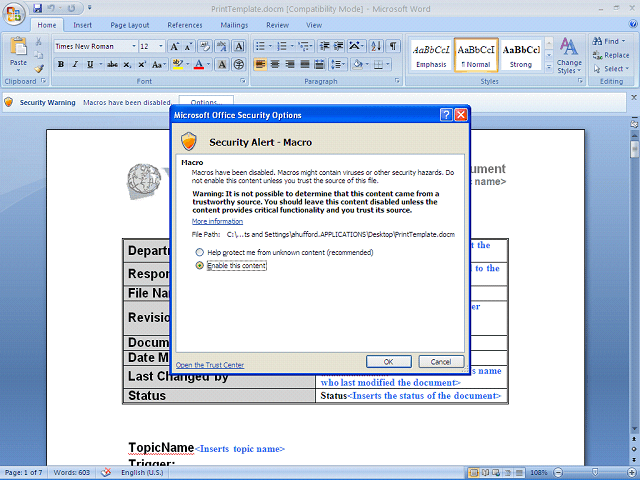Click OK in Security Options dialog
Screen dimensions: 640x480
tap(389, 362)
